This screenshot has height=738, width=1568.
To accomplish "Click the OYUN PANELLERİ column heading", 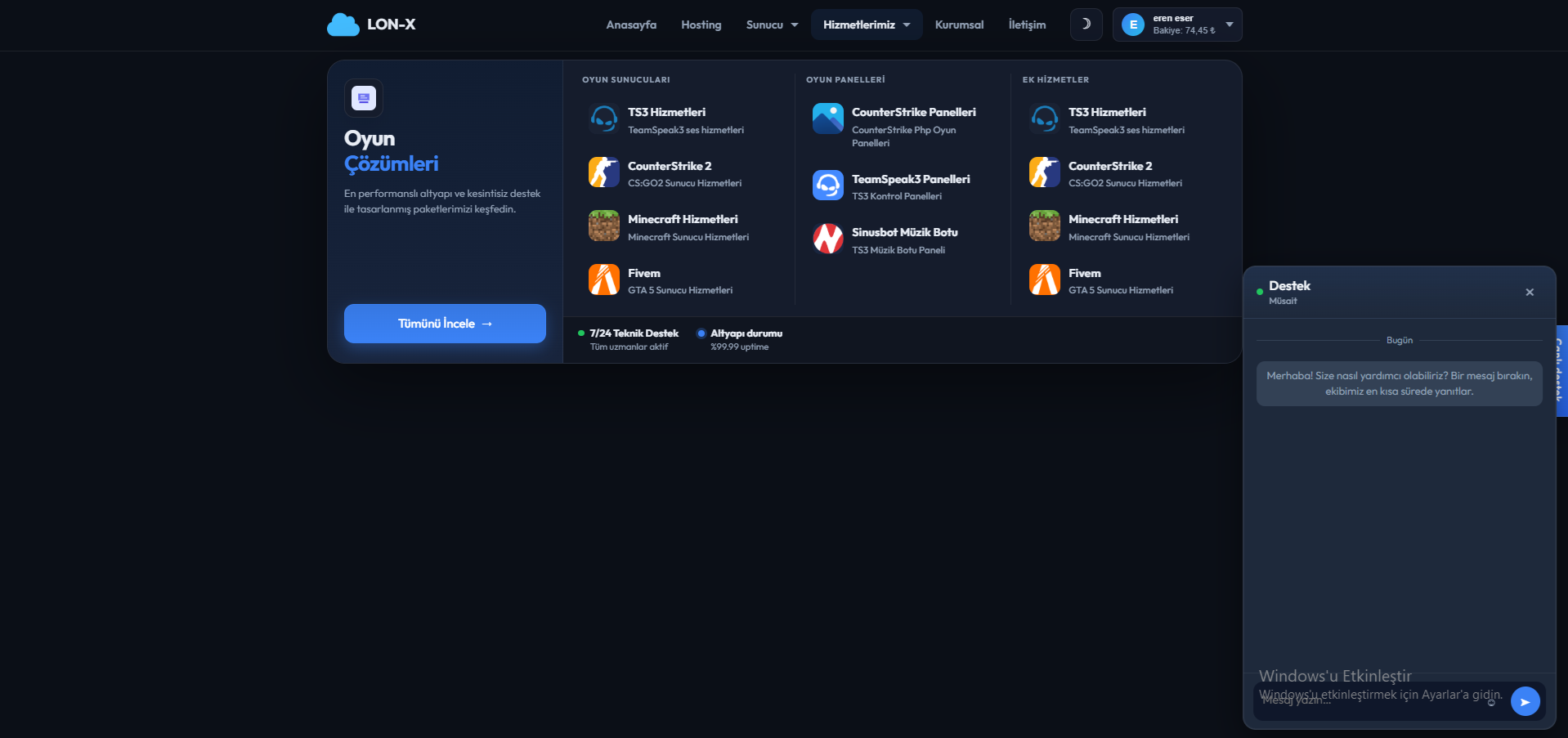I will tap(845, 79).
